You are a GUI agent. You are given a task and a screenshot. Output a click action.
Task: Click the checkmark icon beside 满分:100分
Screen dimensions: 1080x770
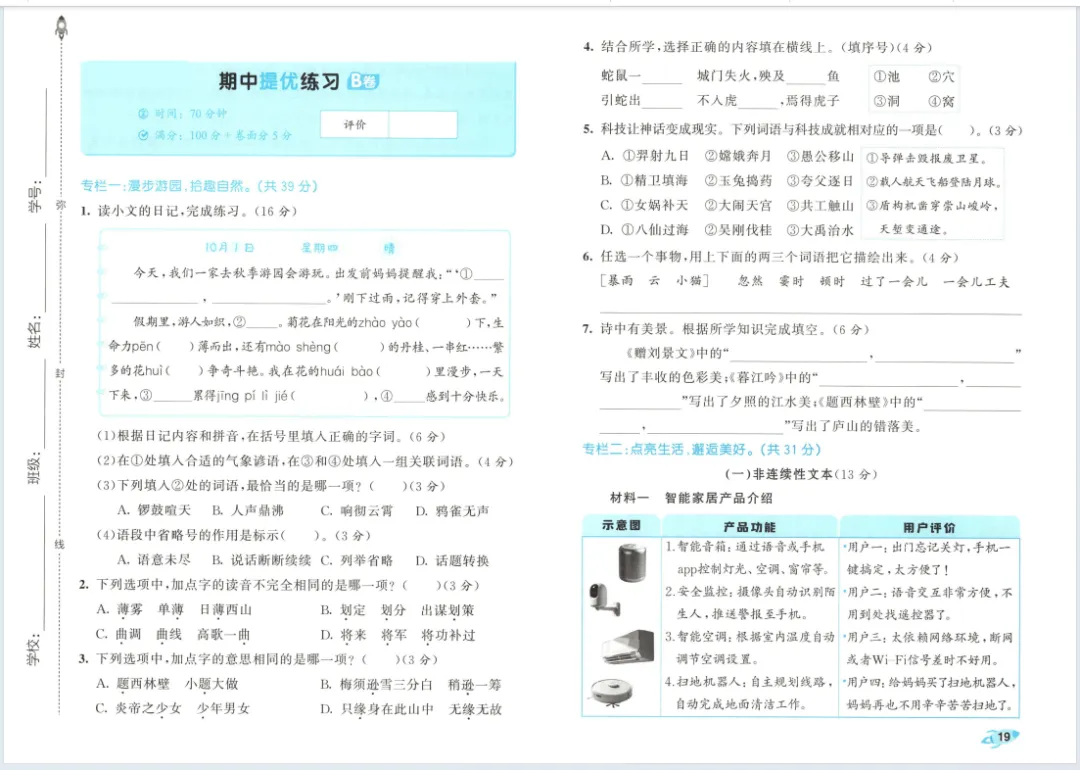(143, 135)
